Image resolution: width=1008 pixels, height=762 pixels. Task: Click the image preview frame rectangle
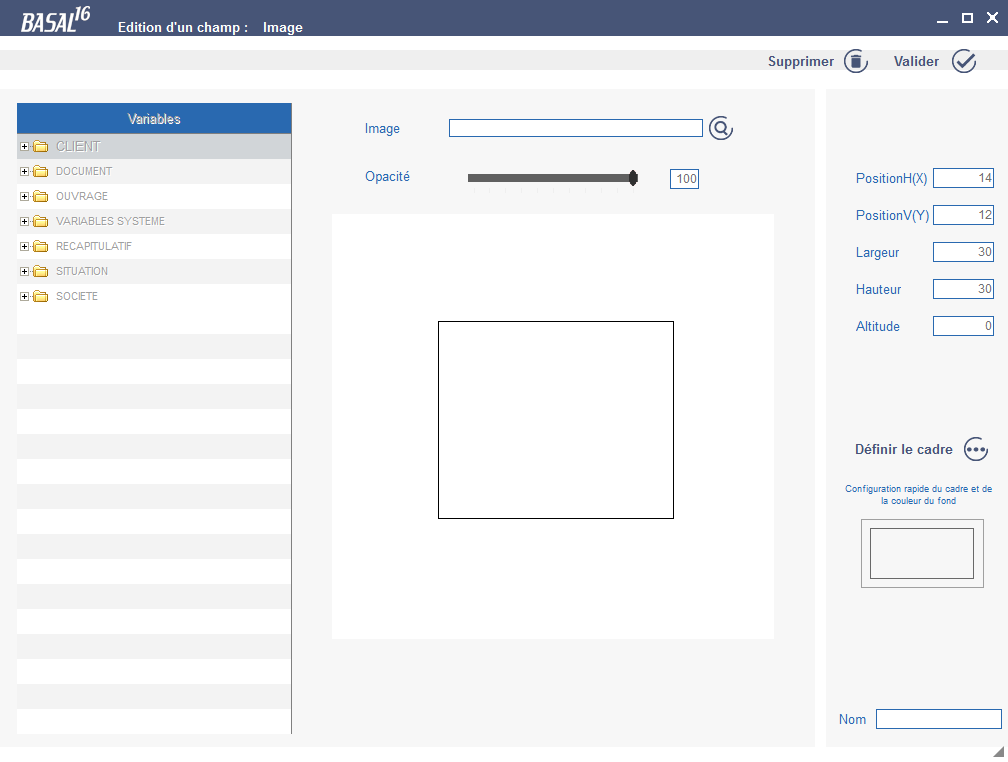click(x=555, y=420)
